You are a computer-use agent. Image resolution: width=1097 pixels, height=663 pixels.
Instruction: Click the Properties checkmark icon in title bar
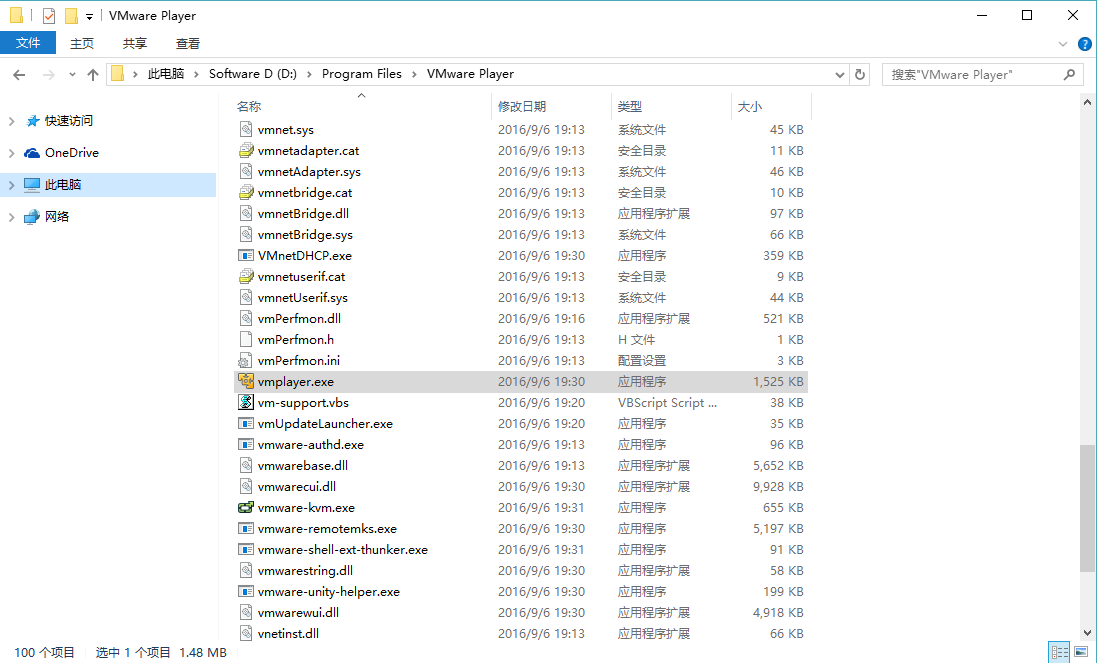pyautogui.click(x=49, y=15)
